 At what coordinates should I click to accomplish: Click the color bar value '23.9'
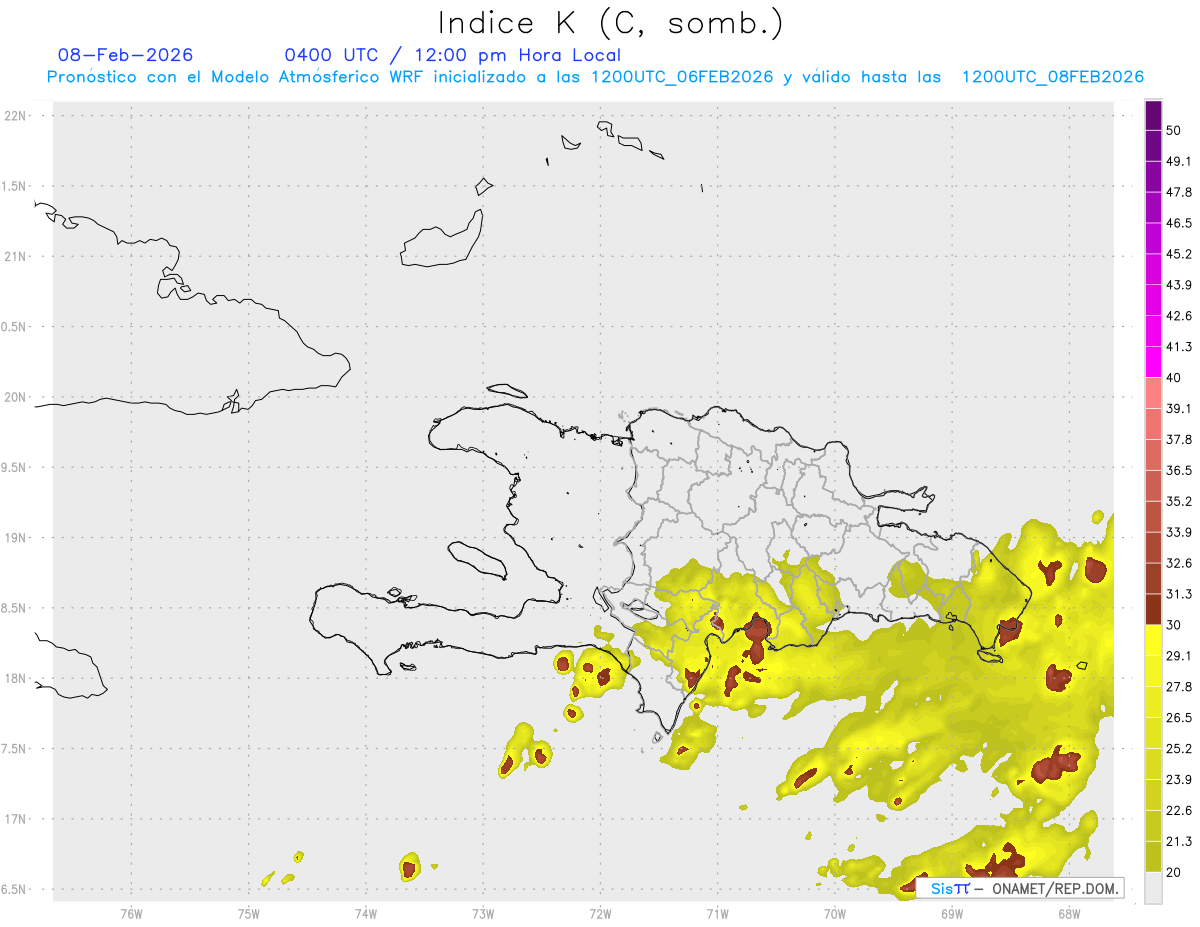[x=1179, y=779]
